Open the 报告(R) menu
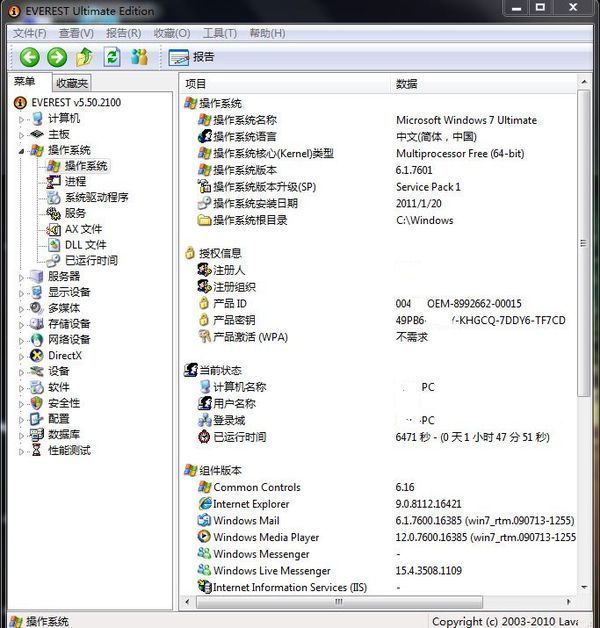The width and height of the screenshot is (600, 628). [x=123, y=33]
